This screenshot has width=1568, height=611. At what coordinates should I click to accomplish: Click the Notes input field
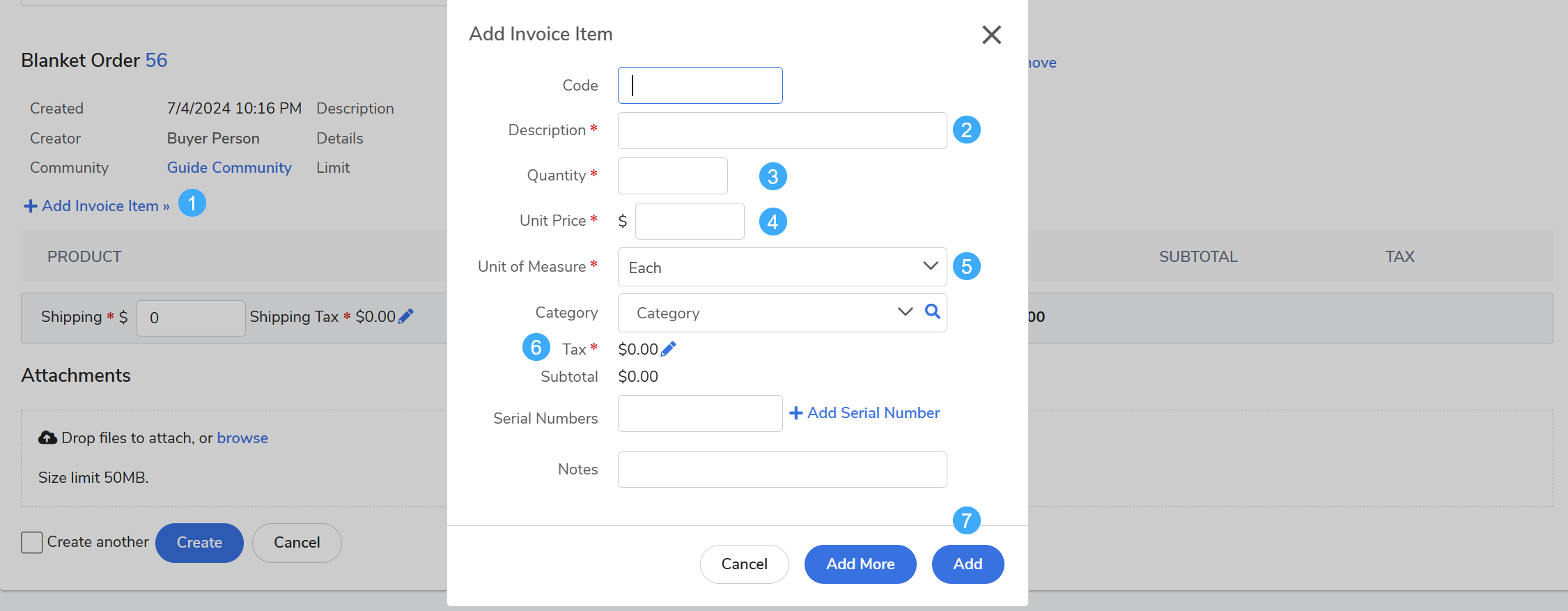782,470
